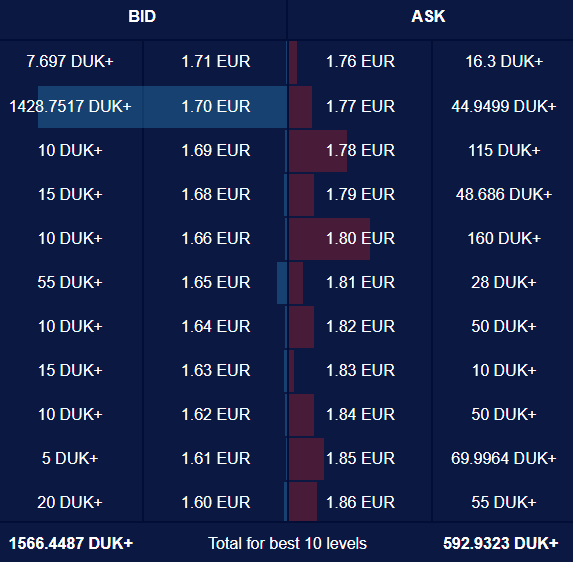
Task: Click the 1.65 EUR bid price
Action: (x=216, y=282)
